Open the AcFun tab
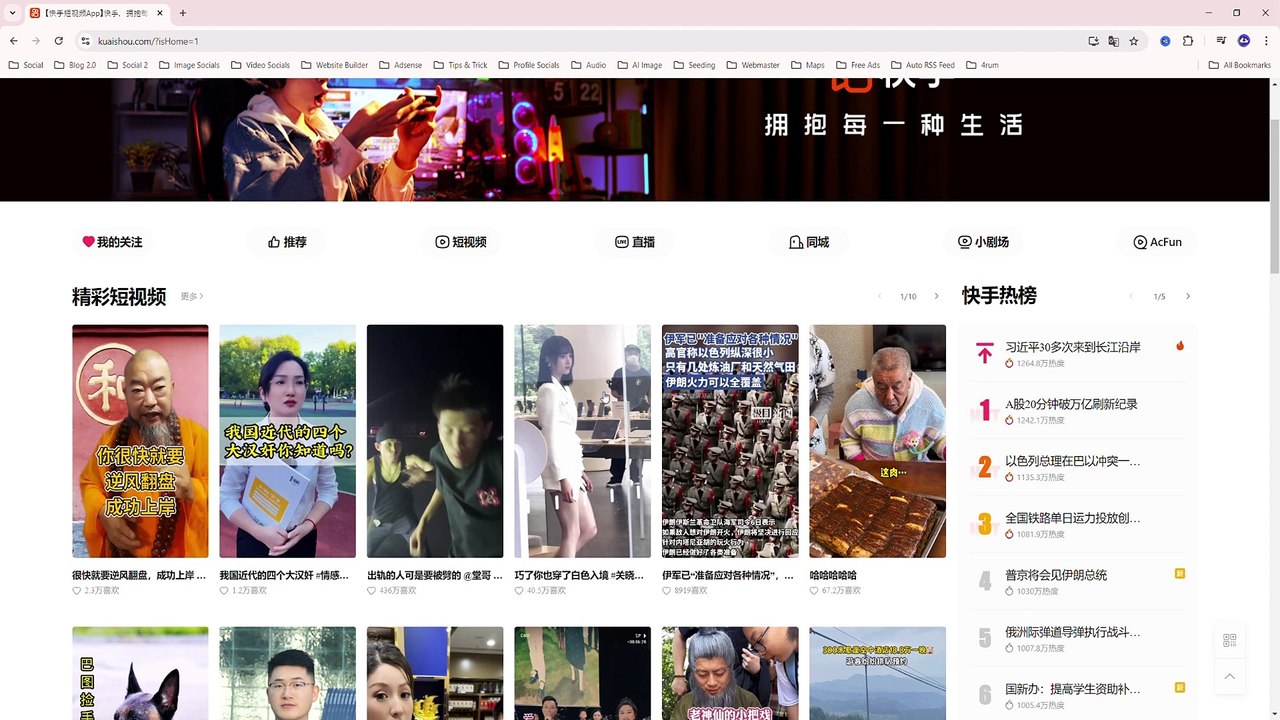Viewport: 1280px width, 720px height. click(x=1157, y=242)
